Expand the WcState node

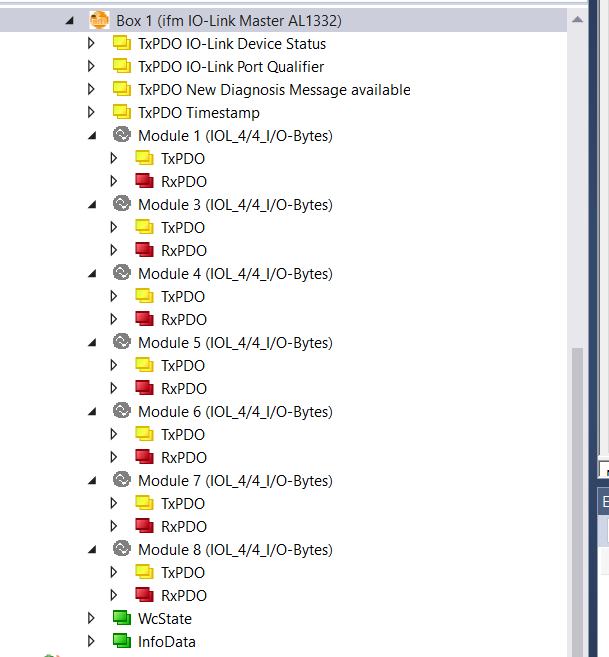[x=91, y=618]
